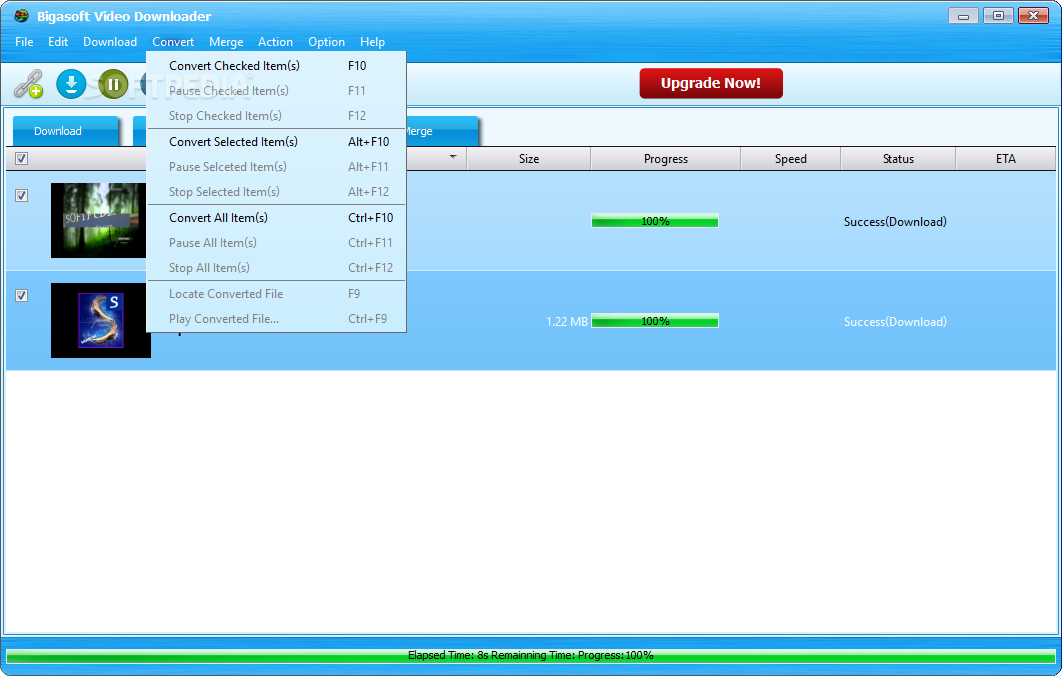1062x676 pixels.
Task: Select Stop Selected Item(s) entry
Action: tap(276, 192)
